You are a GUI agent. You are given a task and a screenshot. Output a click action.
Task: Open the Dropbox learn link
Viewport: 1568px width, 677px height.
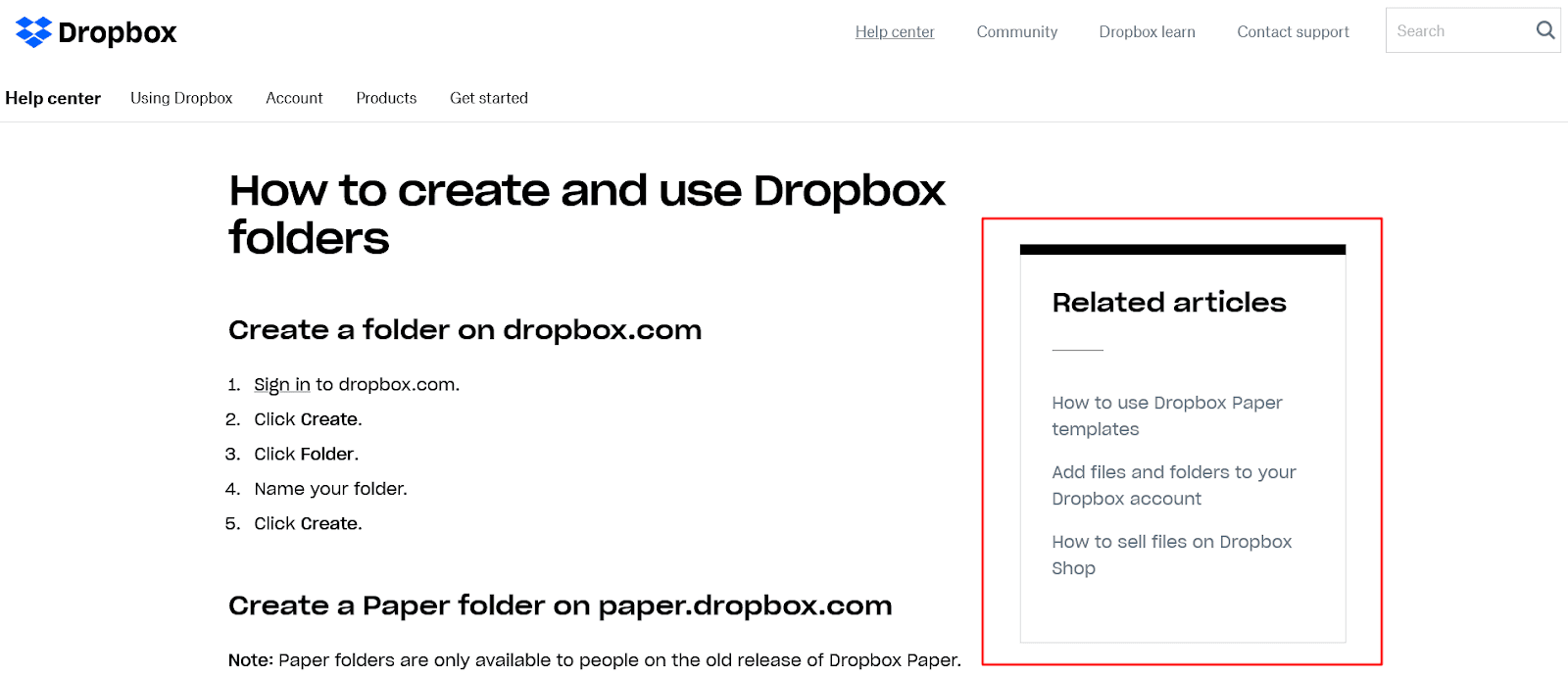point(1147,32)
